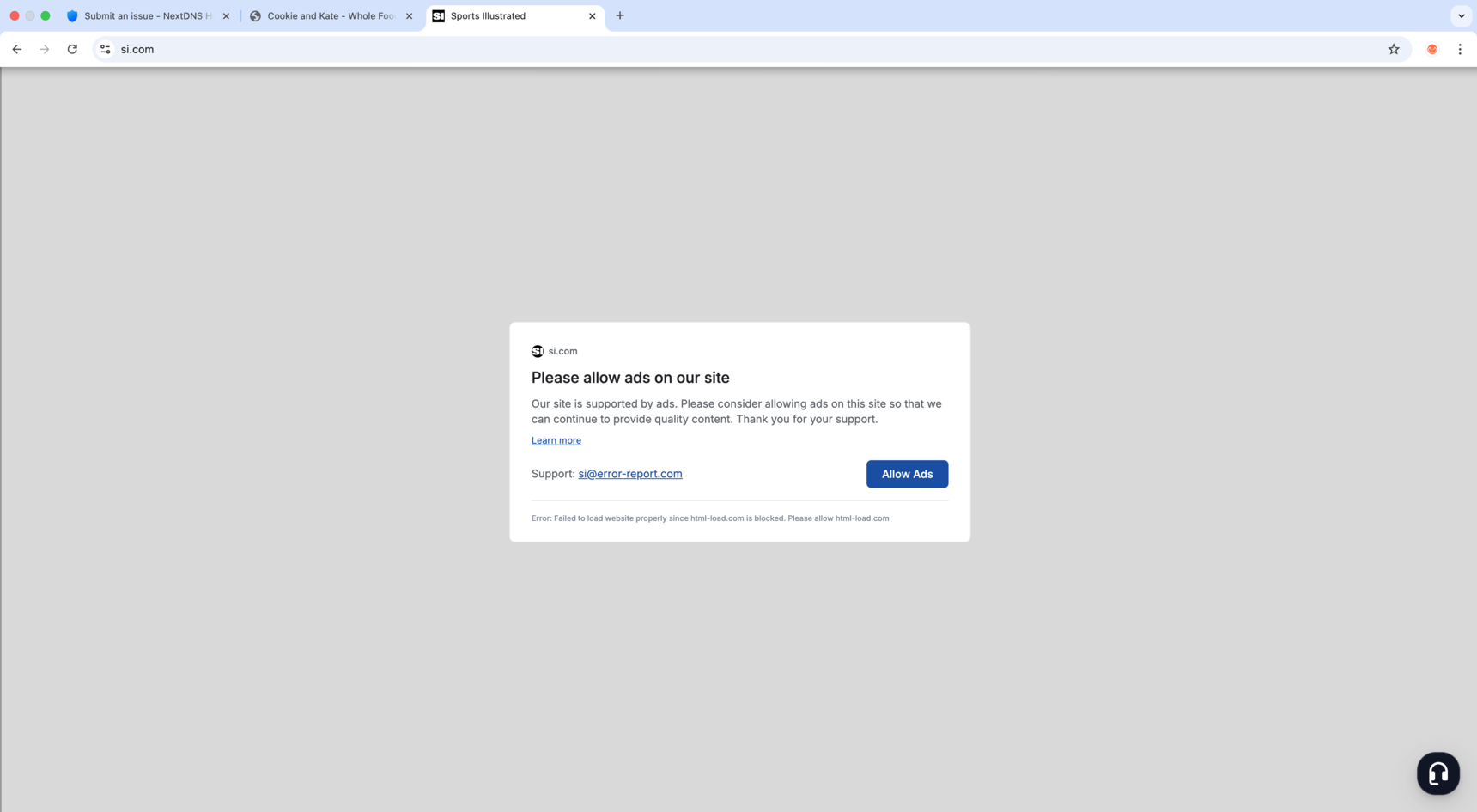The width and height of the screenshot is (1477, 812).
Task: Switch to the NextDNS Submit an issue tab
Action: click(x=148, y=16)
